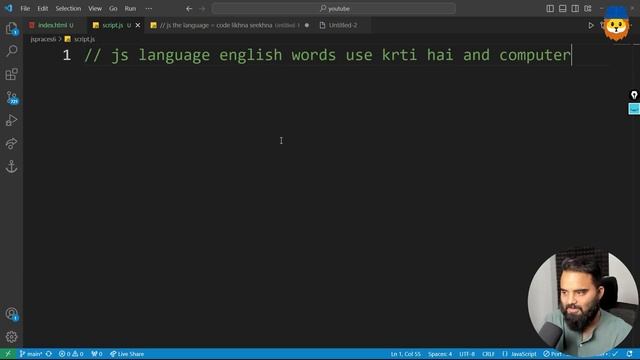Open the File menu
Screen dimensions: 640x360
point(25,9)
